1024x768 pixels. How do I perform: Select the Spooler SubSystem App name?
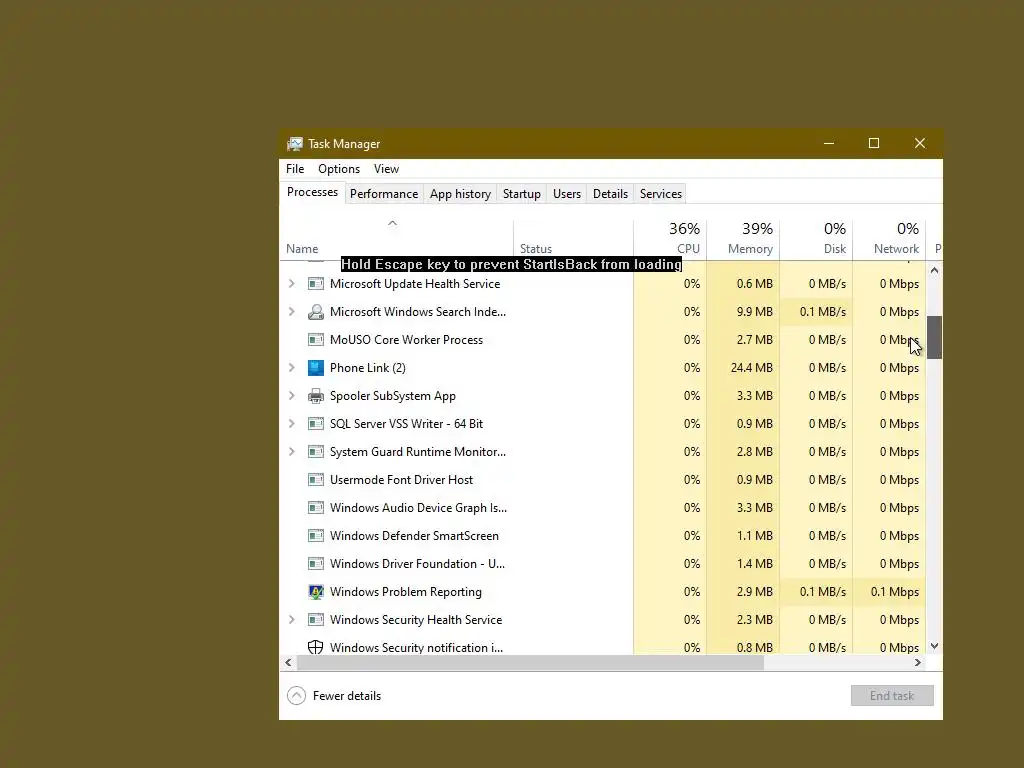[x=392, y=396]
